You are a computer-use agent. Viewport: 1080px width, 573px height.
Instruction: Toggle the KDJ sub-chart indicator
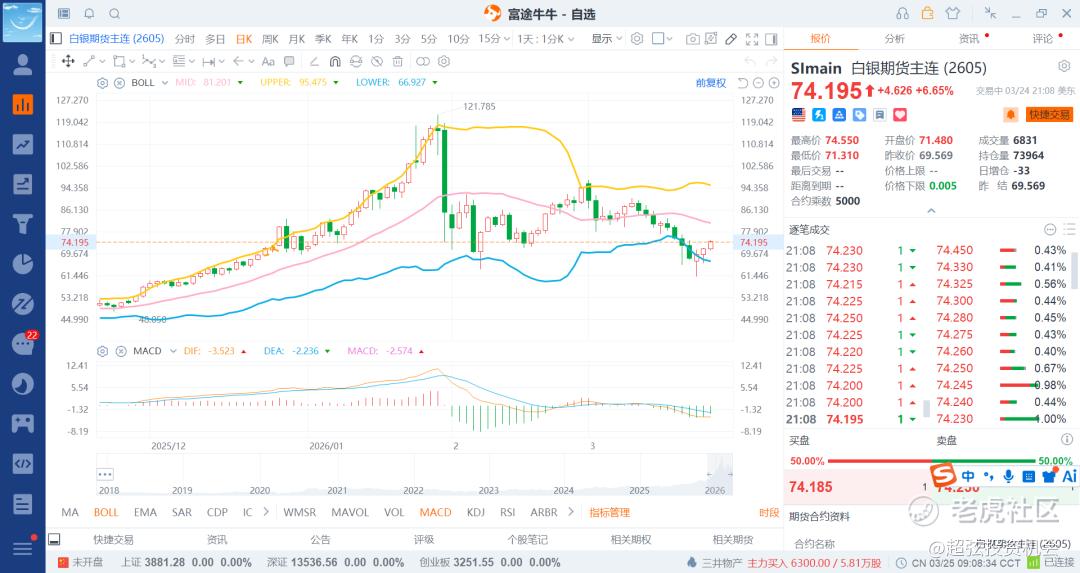coord(475,512)
